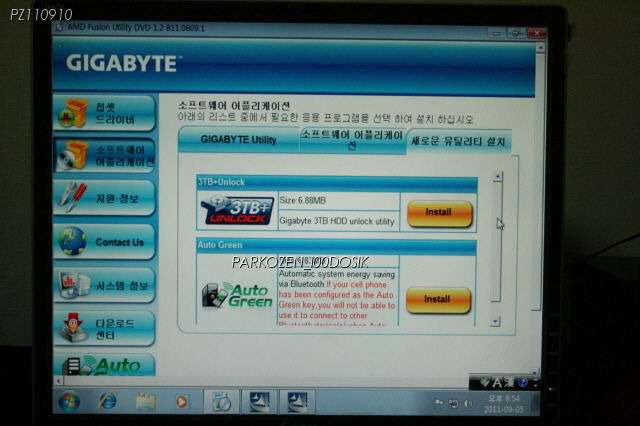640x426 pixels.
Task: Maximize the AMD Fusion Utility DVD window
Action: (x=516, y=33)
